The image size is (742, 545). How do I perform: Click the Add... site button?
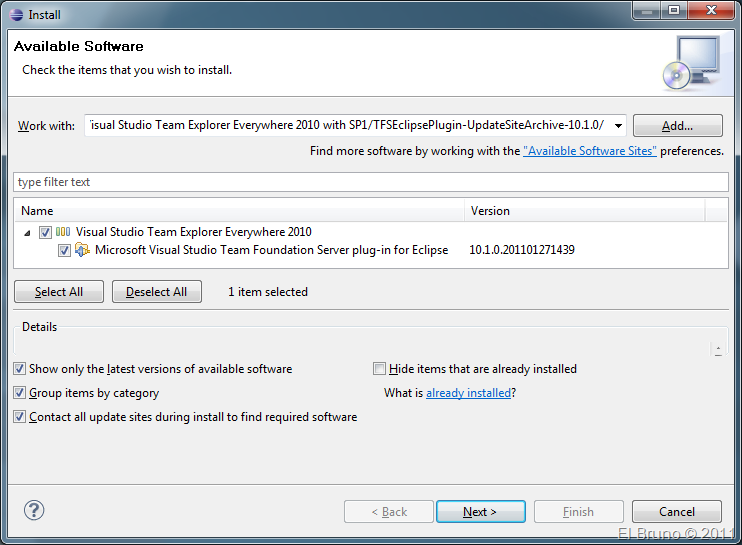[677, 126]
